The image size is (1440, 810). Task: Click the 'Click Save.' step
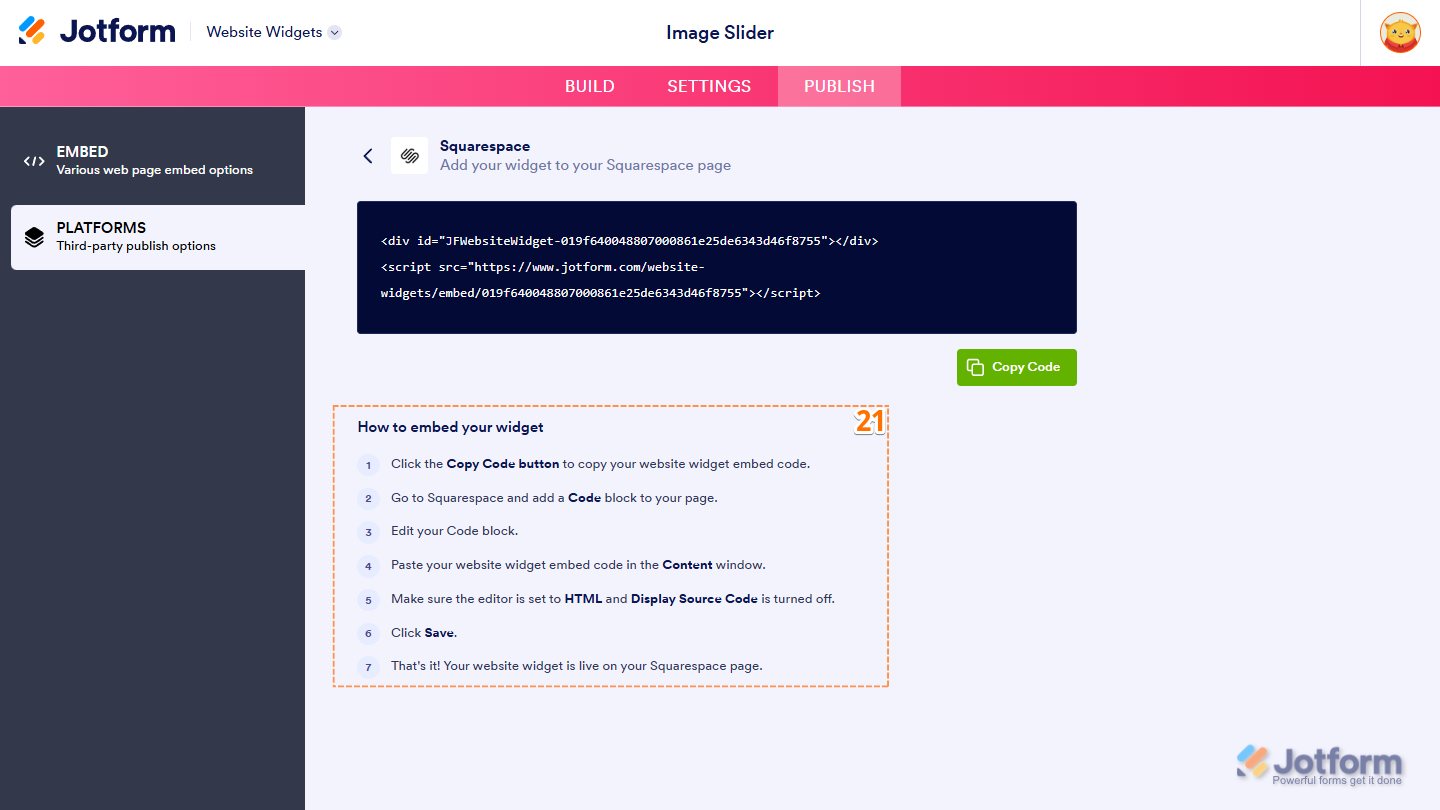424,633
